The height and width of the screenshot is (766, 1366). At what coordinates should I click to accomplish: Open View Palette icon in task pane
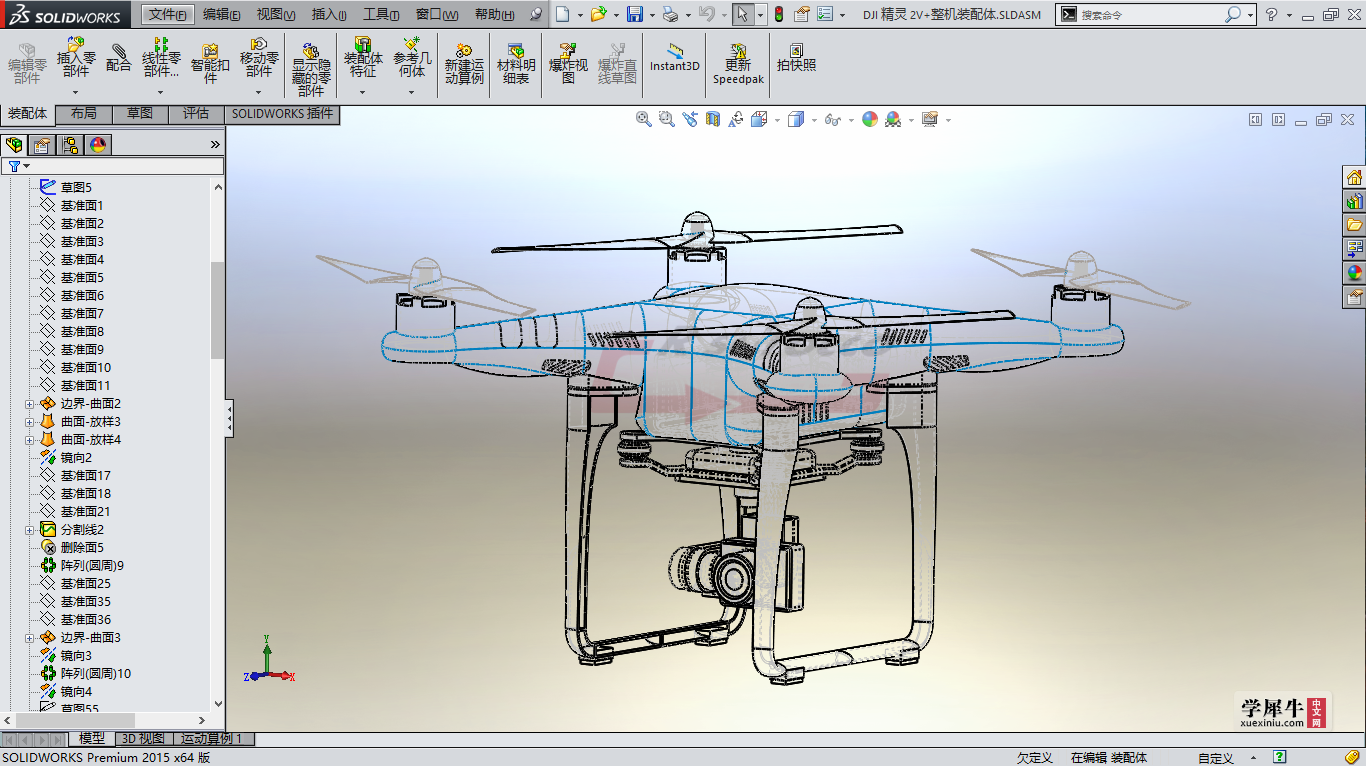click(x=1354, y=248)
